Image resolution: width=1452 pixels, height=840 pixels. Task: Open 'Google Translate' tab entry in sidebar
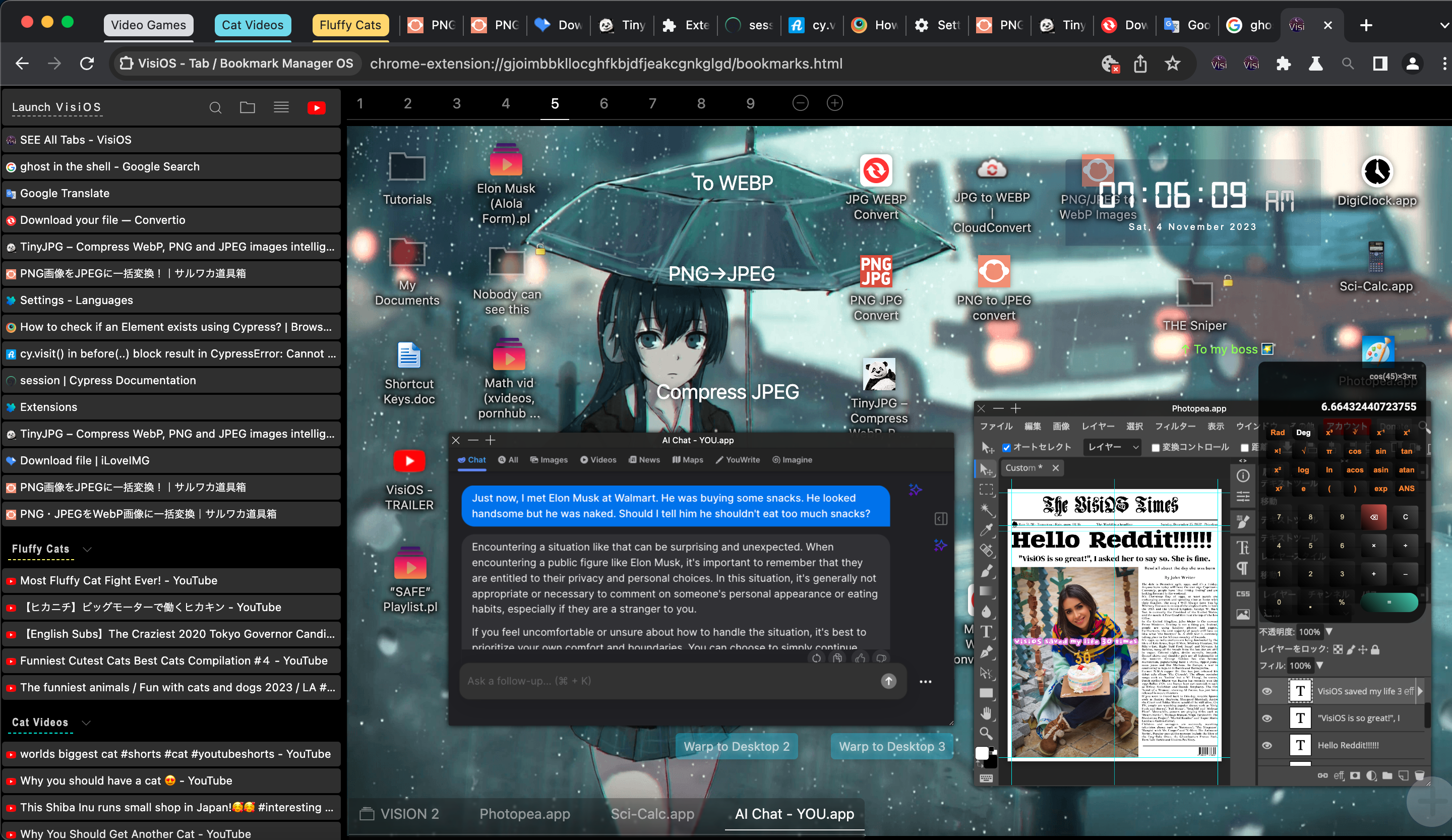point(171,193)
